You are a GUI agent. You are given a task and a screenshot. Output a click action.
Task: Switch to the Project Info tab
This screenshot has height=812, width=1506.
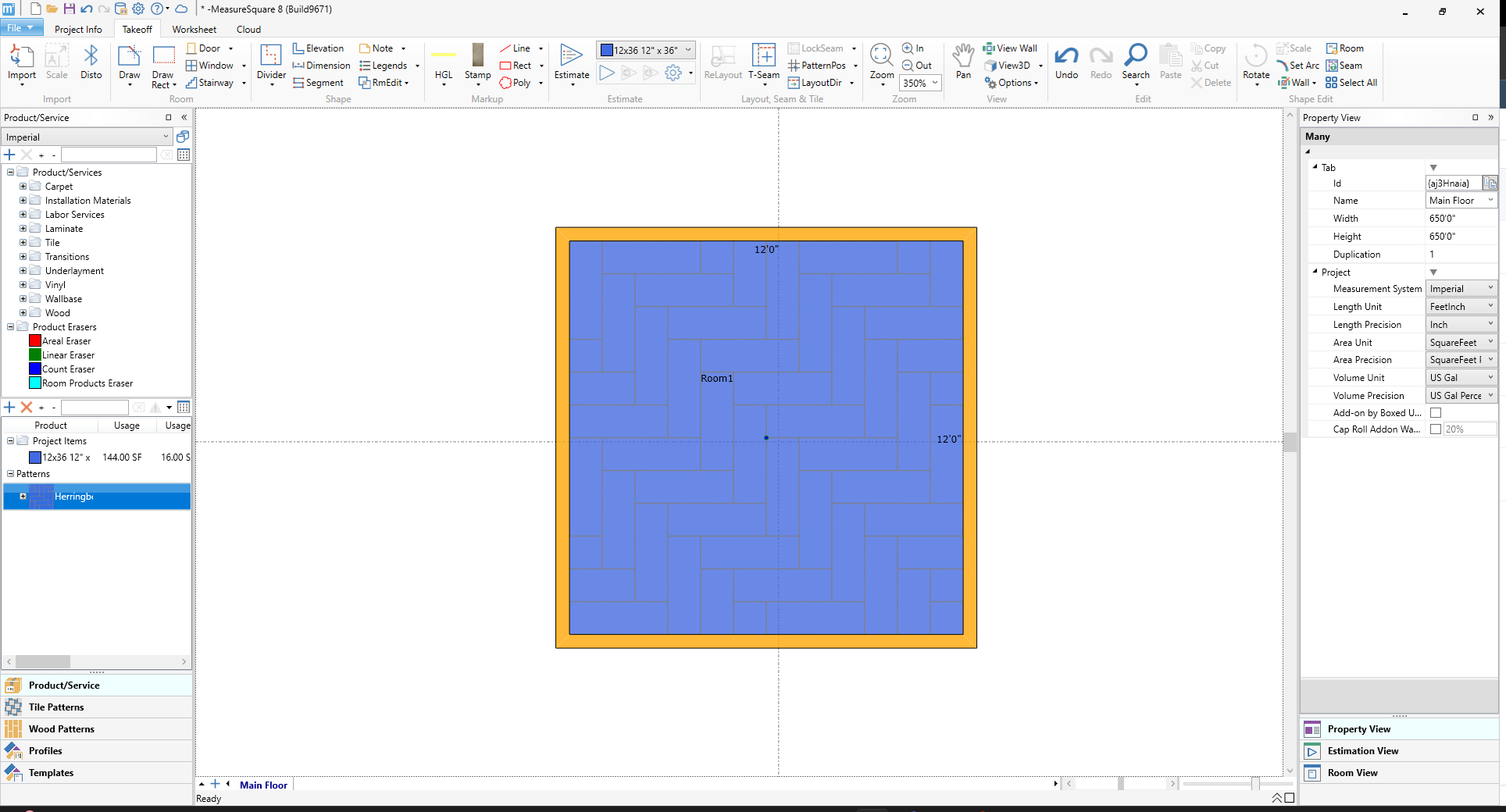click(78, 30)
